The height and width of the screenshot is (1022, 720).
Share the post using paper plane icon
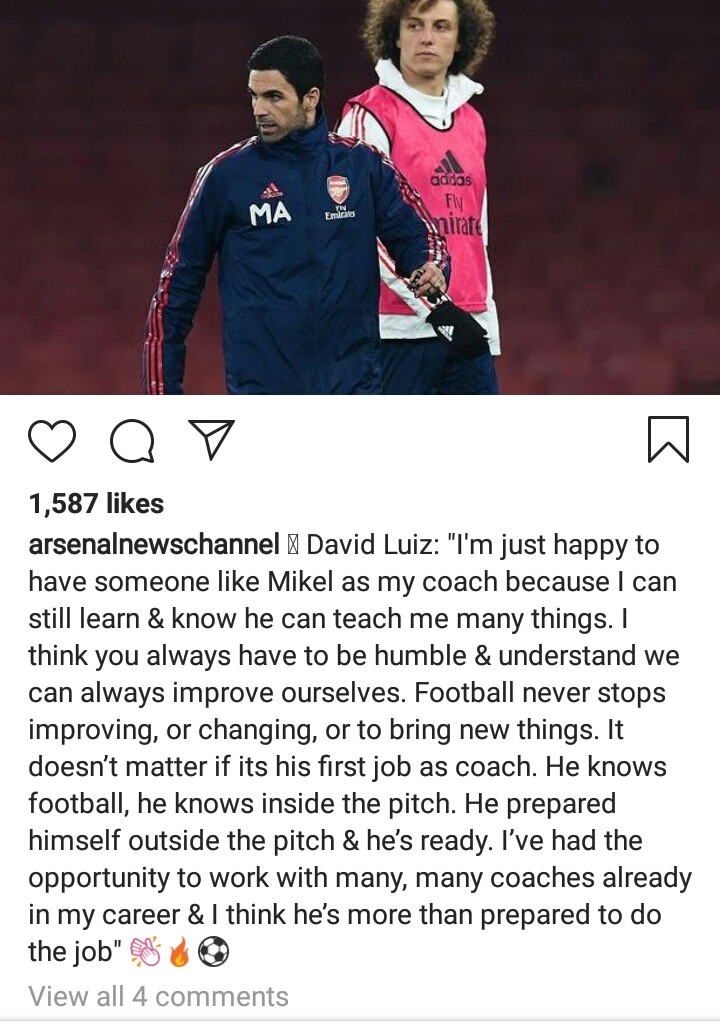point(211,440)
